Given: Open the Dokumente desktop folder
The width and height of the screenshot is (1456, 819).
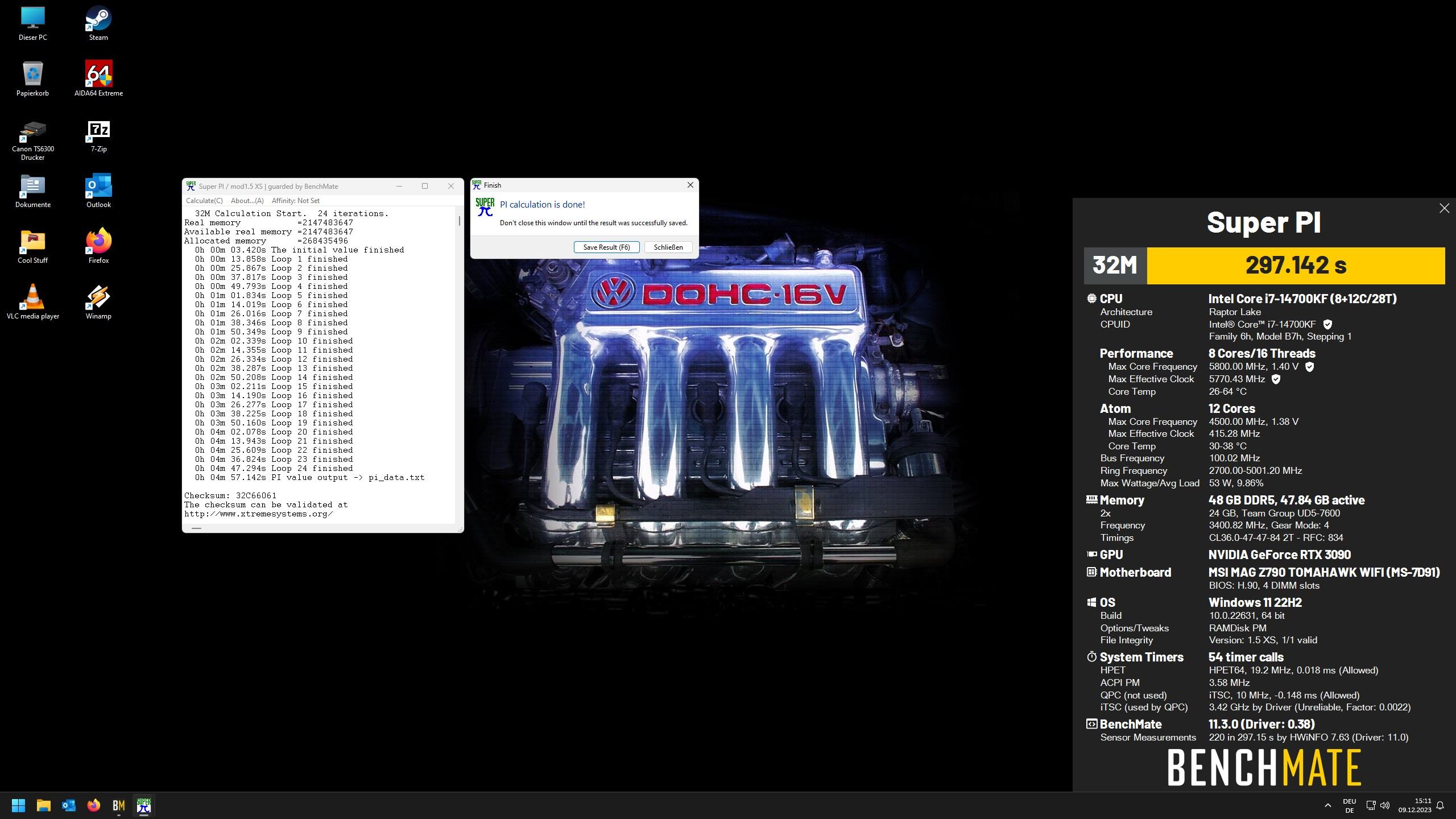Looking at the screenshot, I should pos(32,191).
